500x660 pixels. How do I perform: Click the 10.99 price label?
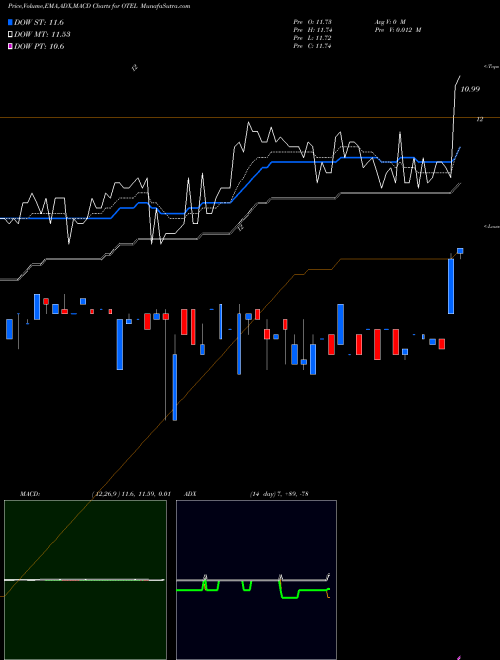(x=470, y=89)
